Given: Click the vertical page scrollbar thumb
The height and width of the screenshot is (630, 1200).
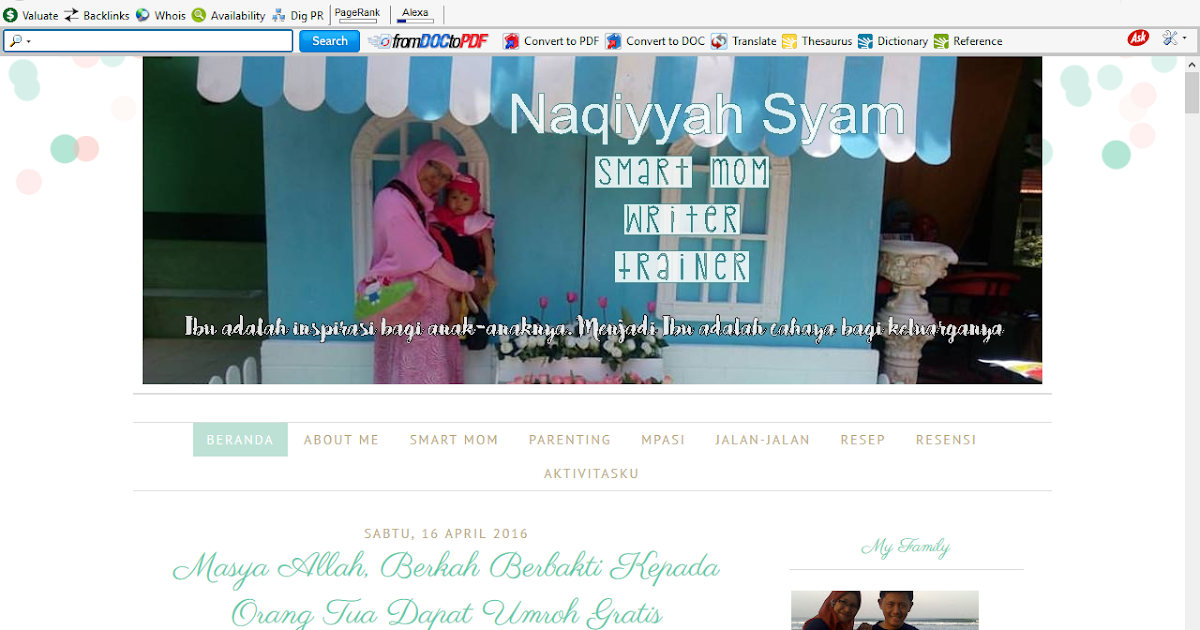Looking at the screenshot, I should point(1192,92).
